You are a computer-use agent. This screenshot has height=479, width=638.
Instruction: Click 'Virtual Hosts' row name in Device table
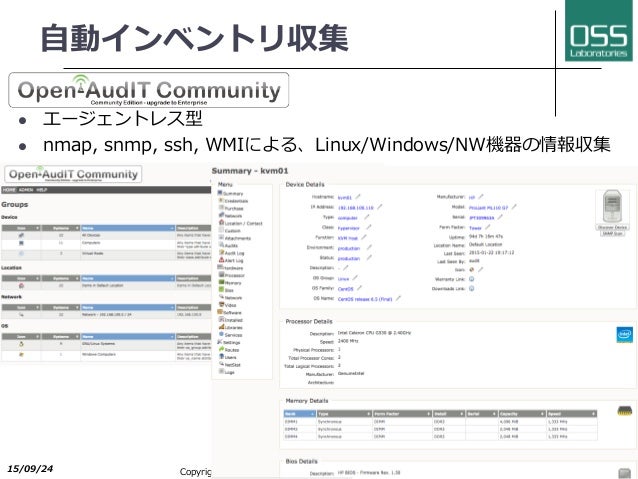coord(93,253)
